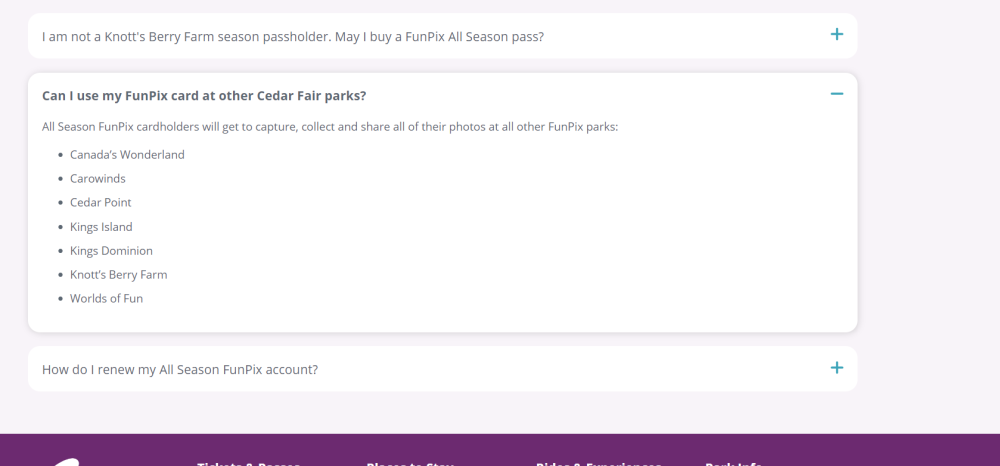
Task: Expand the non-passholder FunPix question plus icon
Action: click(x=837, y=35)
